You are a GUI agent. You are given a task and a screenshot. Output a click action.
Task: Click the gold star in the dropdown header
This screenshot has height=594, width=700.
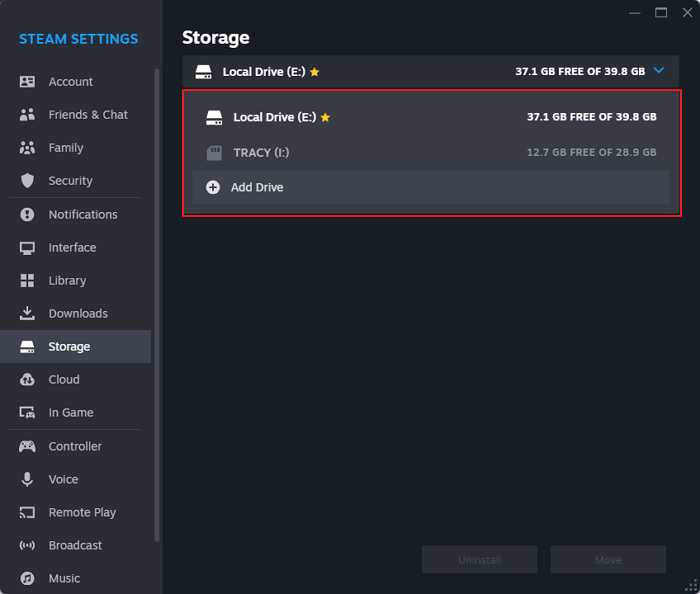click(x=315, y=72)
